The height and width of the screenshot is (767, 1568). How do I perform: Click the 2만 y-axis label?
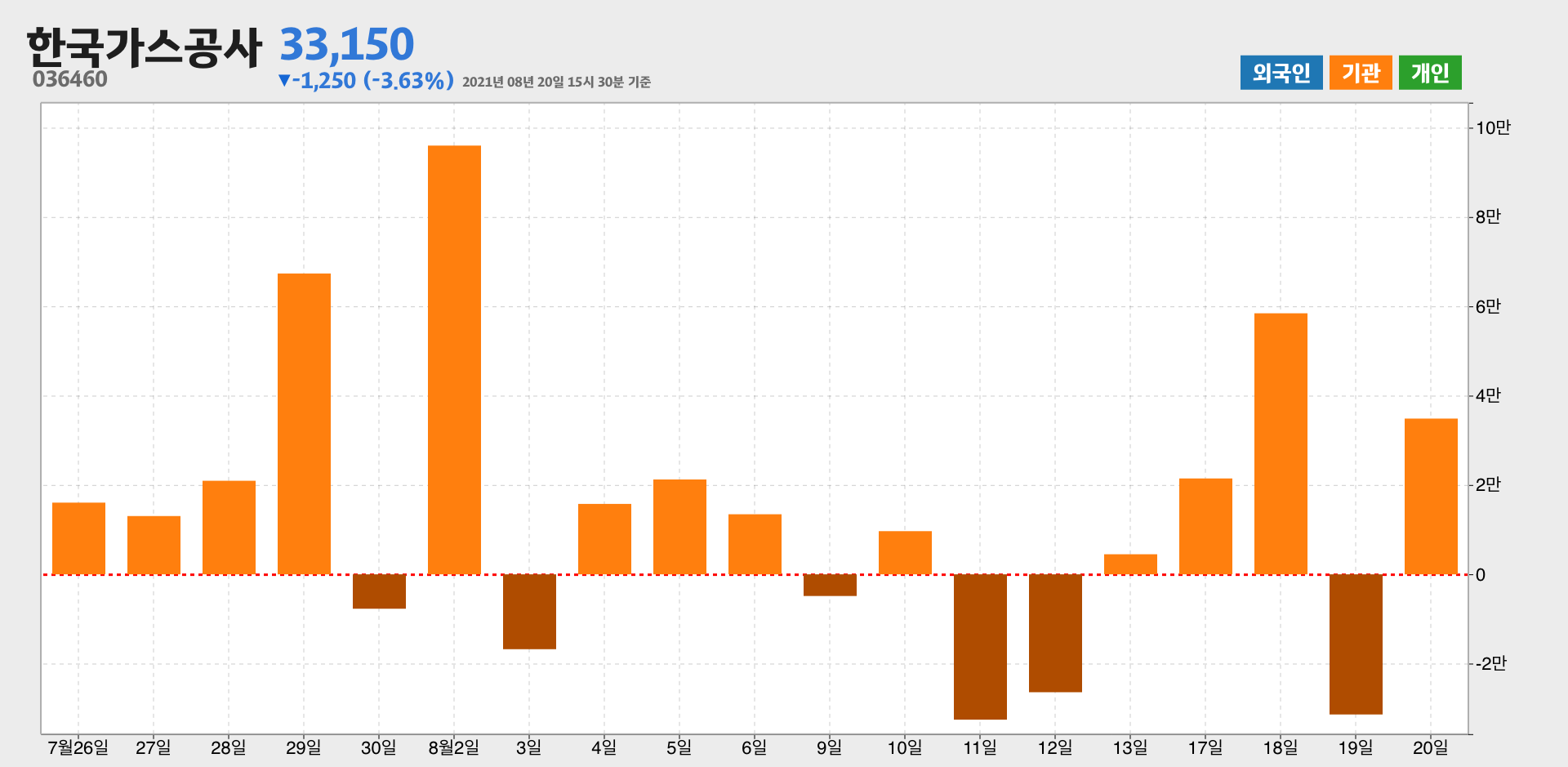coord(1488,484)
